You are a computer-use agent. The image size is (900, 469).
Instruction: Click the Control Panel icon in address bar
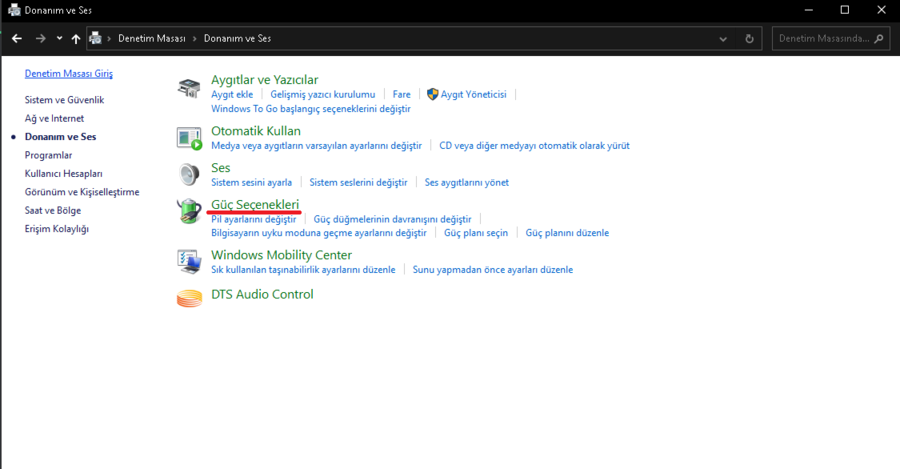pyautogui.click(x=95, y=38)
